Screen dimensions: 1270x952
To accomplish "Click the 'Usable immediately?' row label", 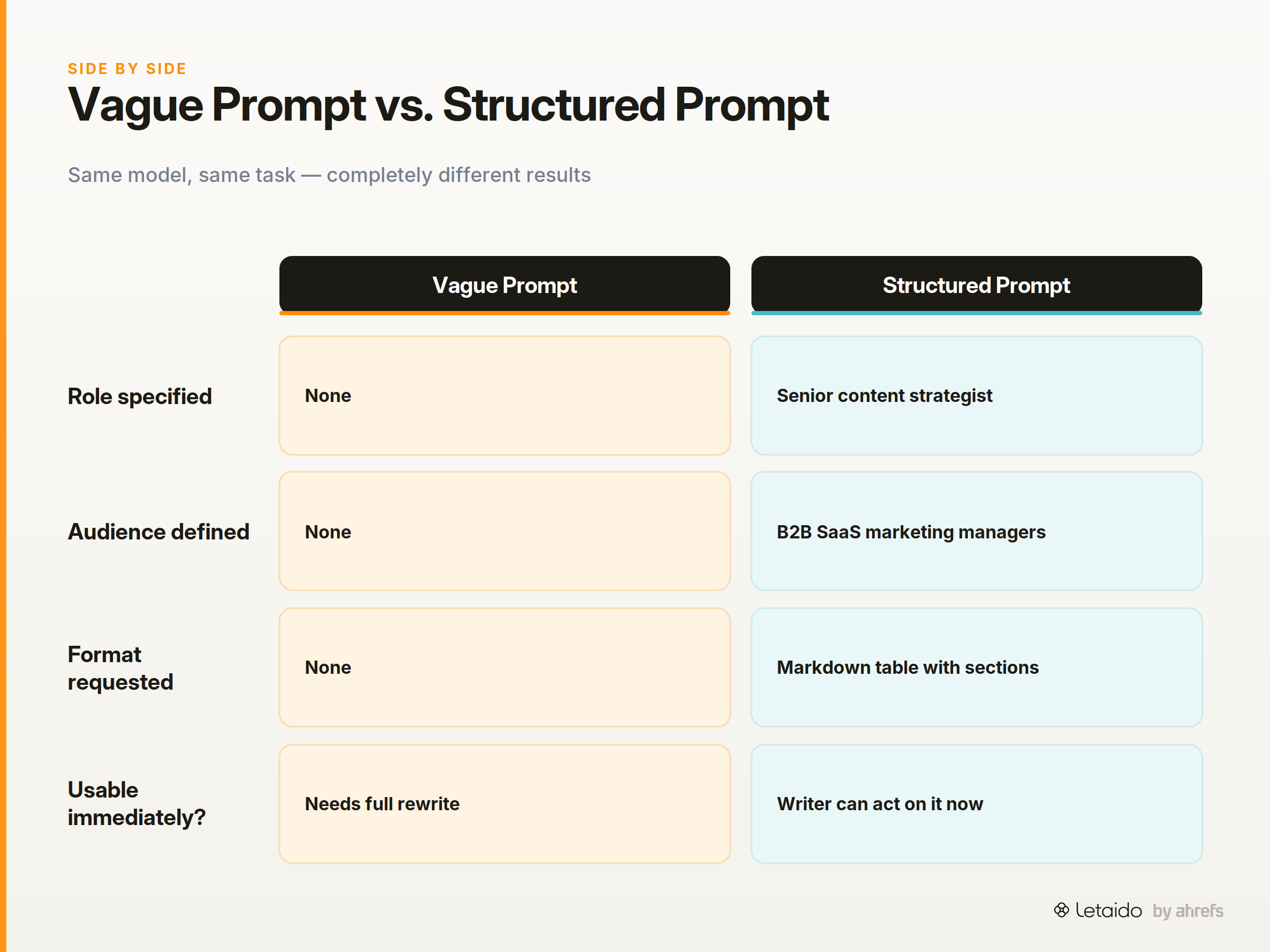I will point(137,803).
